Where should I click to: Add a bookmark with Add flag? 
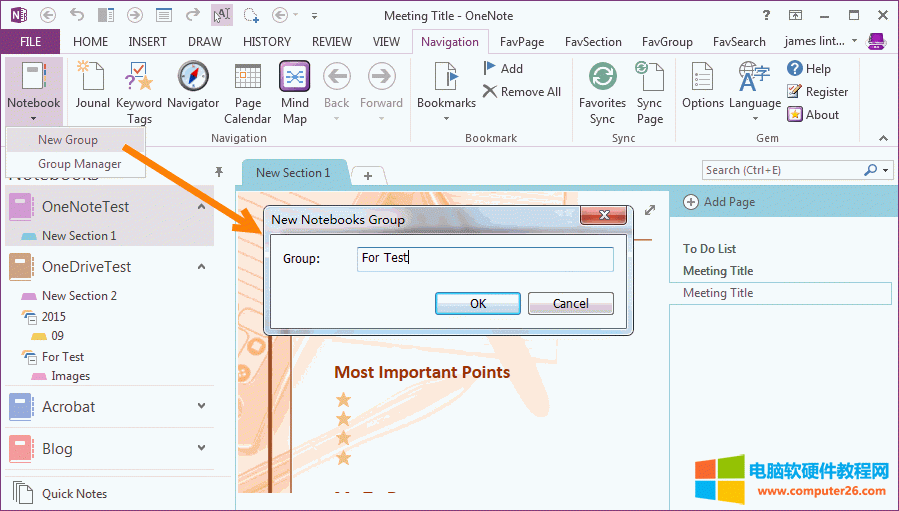(x=503, y=68)
